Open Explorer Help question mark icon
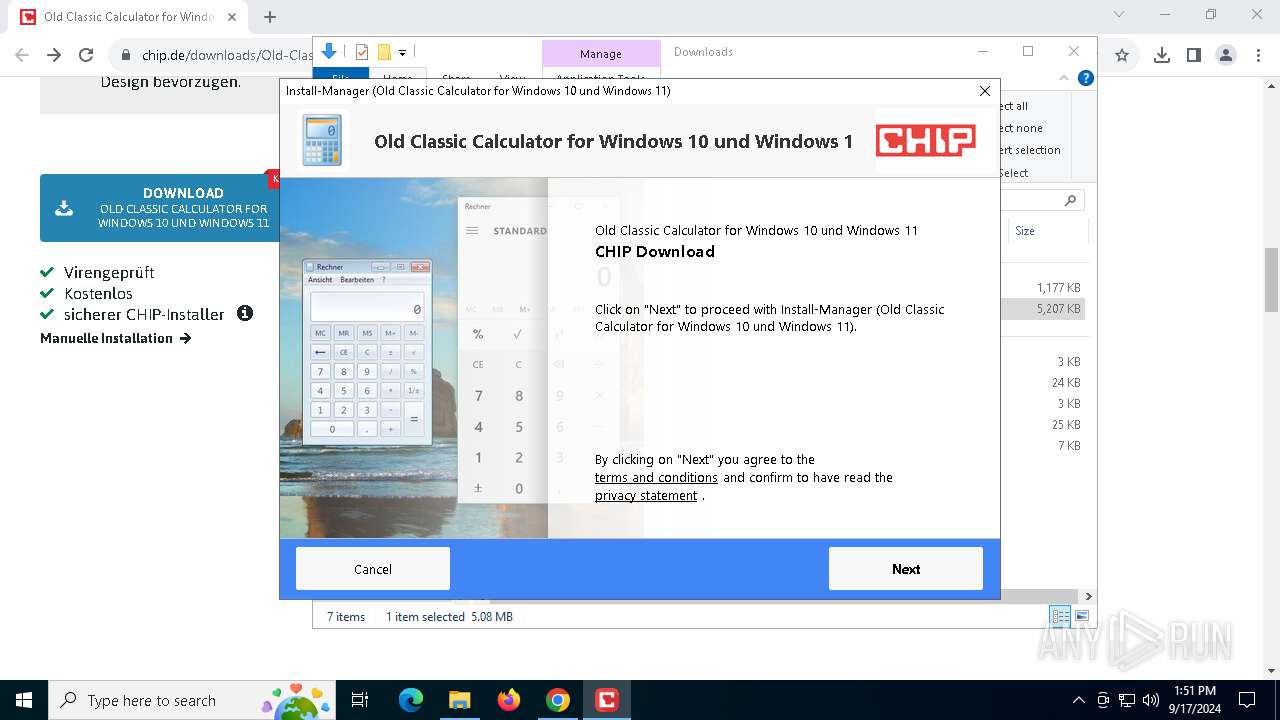Screen dimensions: 1280x720 (1086, 78)
